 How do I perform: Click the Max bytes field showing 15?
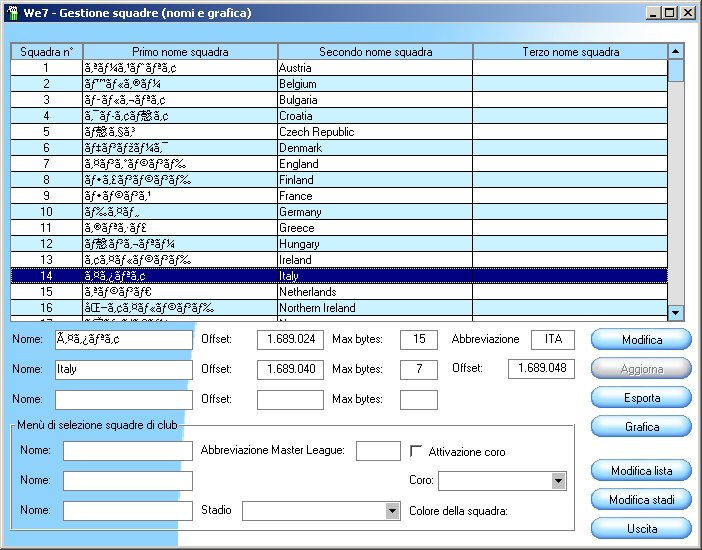(x=418, y=340)
